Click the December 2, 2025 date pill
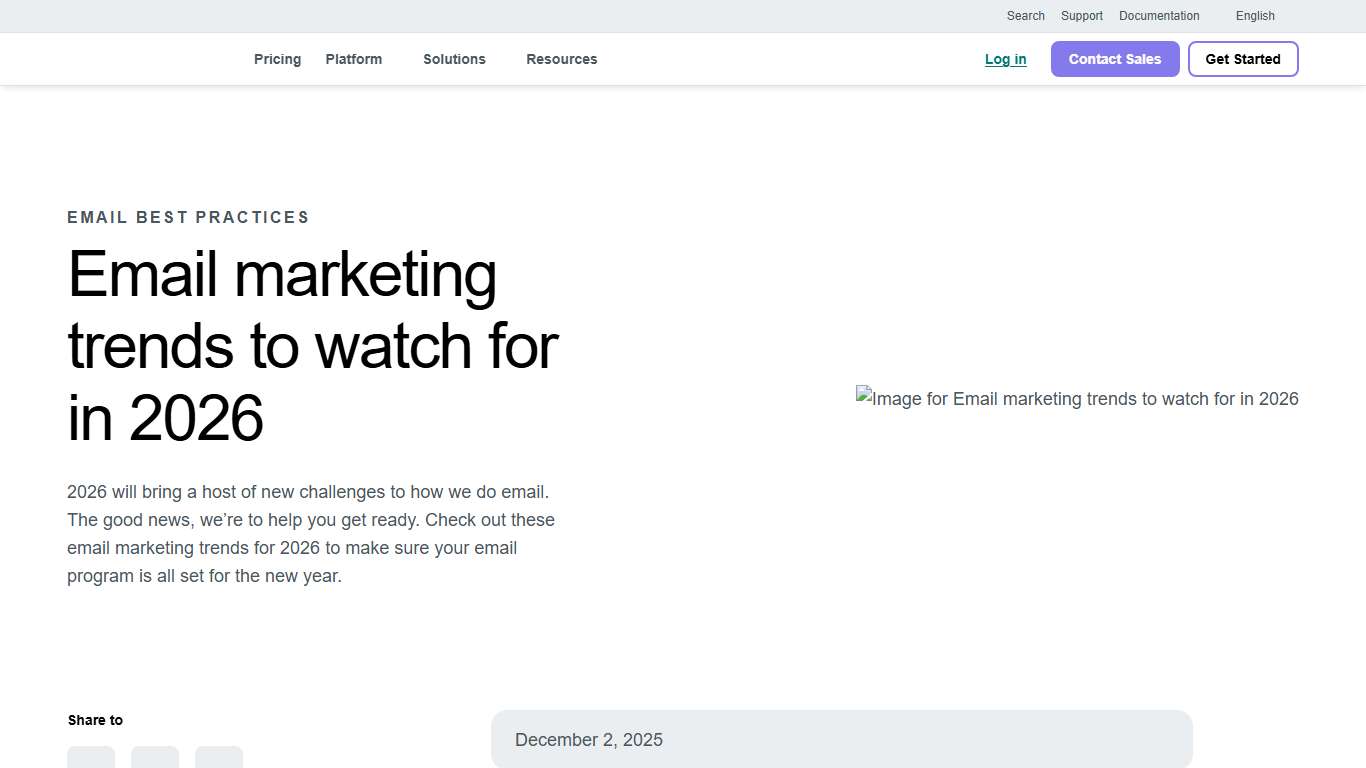This screenshot has width=1366, height=768. [842, 739]
